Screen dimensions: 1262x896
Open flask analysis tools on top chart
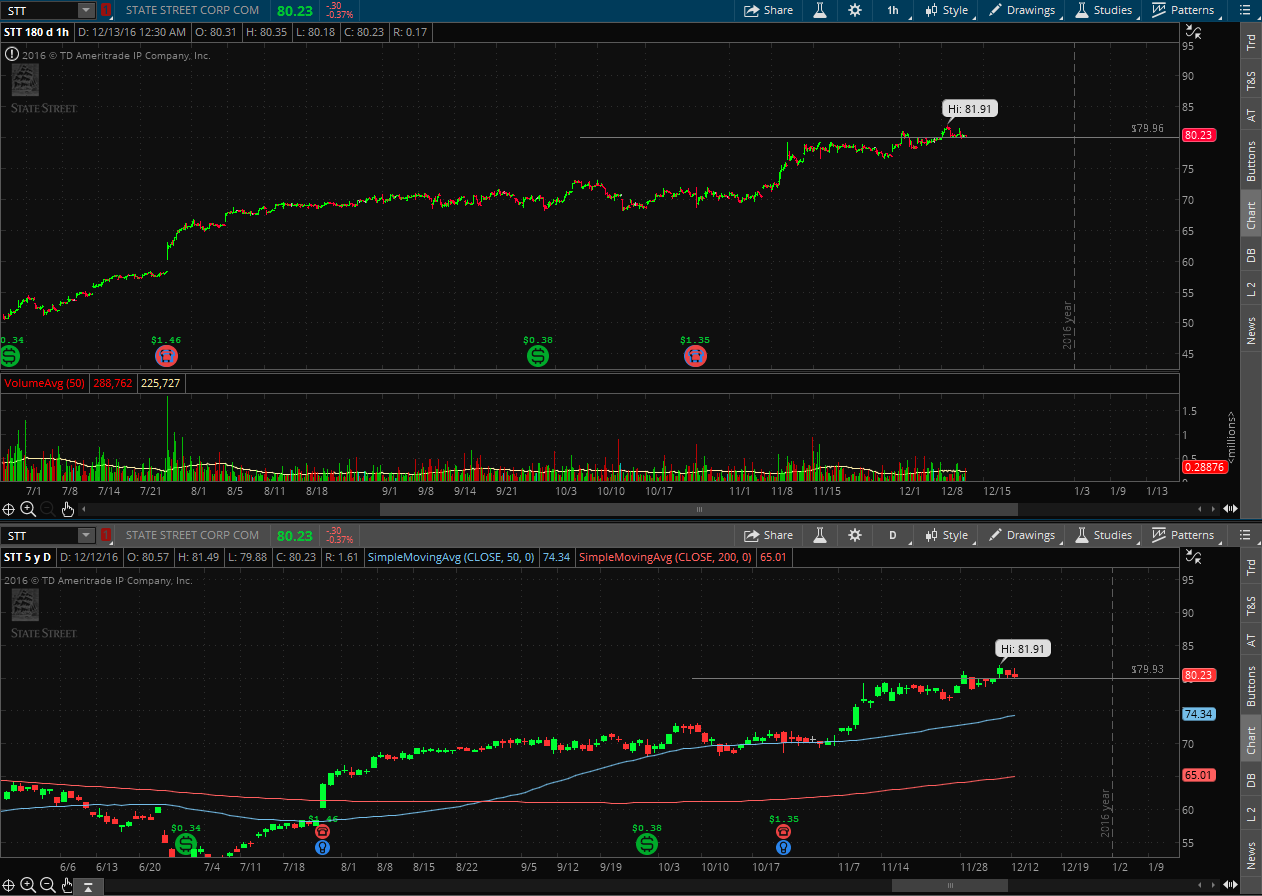coord(819,10)
